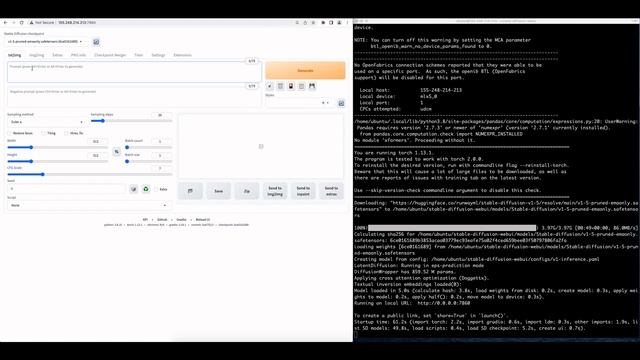This screenshot has width=640, height=360.
Task: Click the random seed dice icon
Action: point(134,189)
